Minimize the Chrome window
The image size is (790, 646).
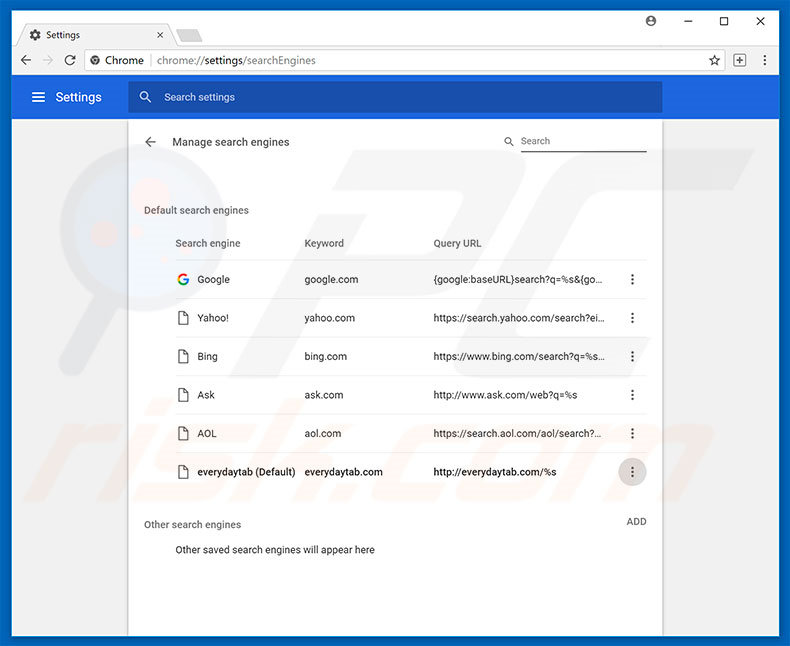[688, 21]
